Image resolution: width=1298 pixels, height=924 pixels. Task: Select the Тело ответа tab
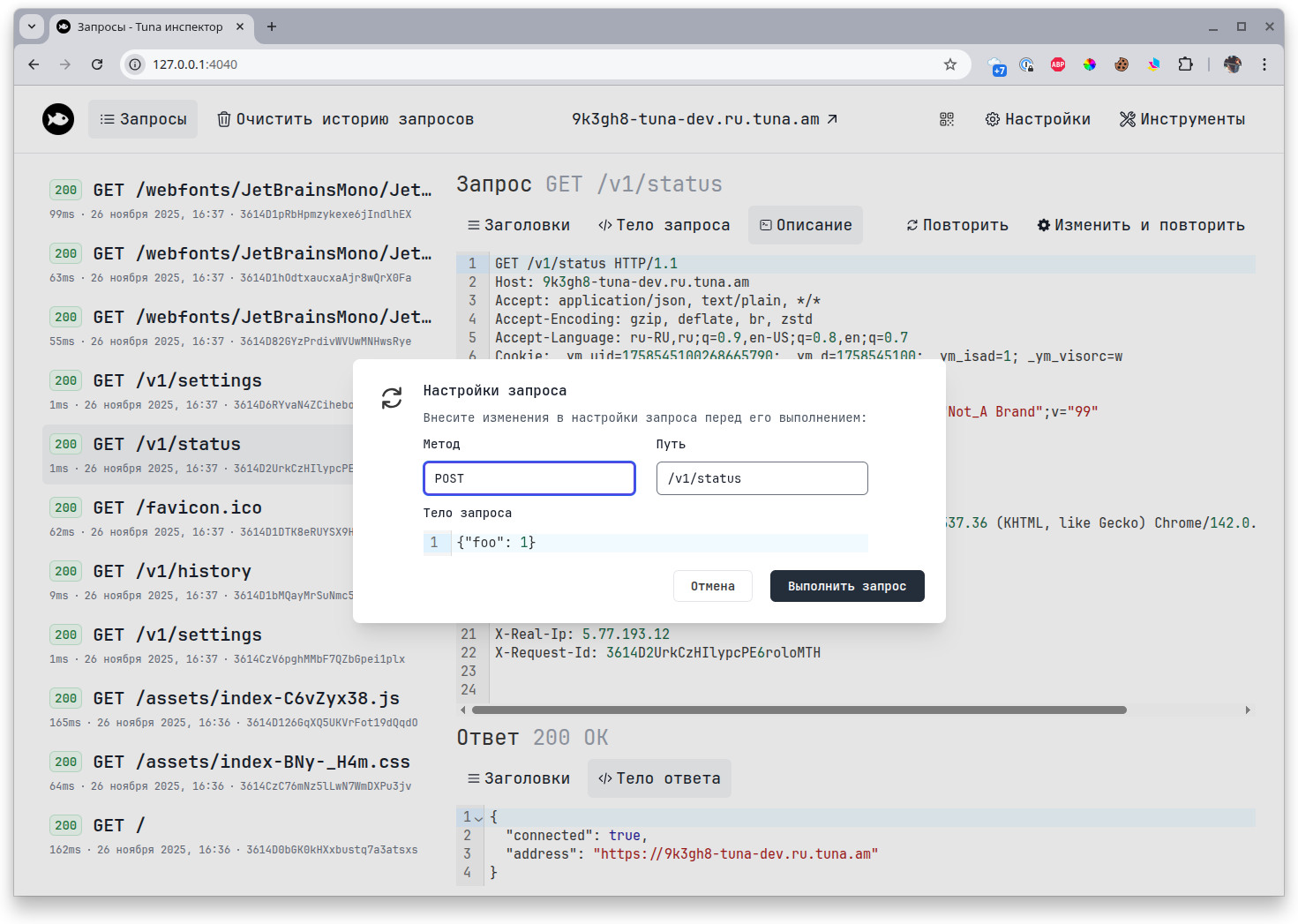(659, 778)
